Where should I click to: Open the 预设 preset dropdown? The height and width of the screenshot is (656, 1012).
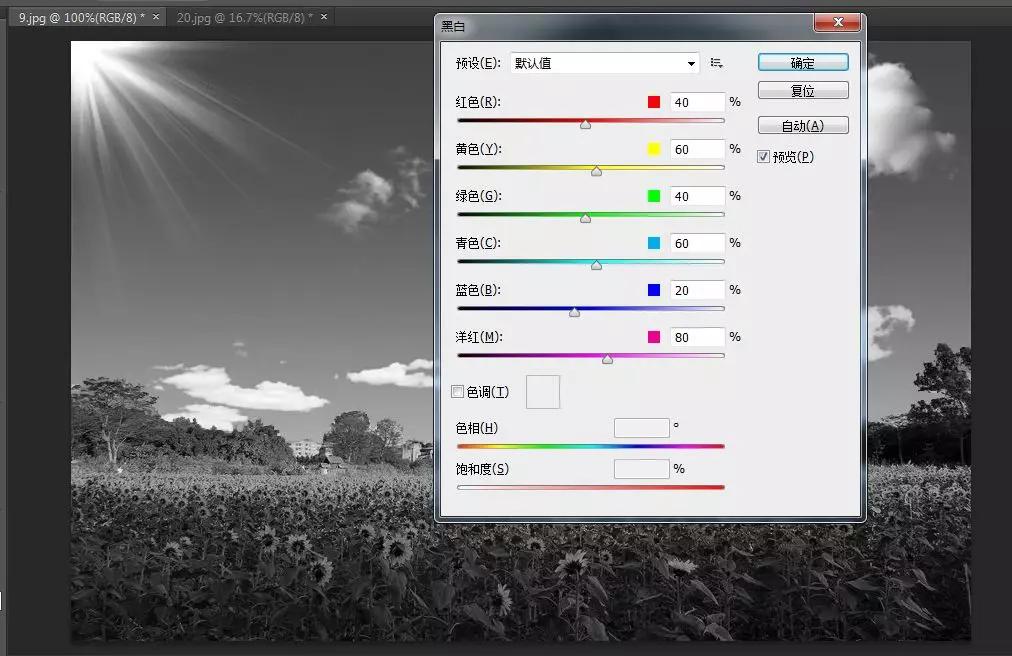tap(605, 63)
